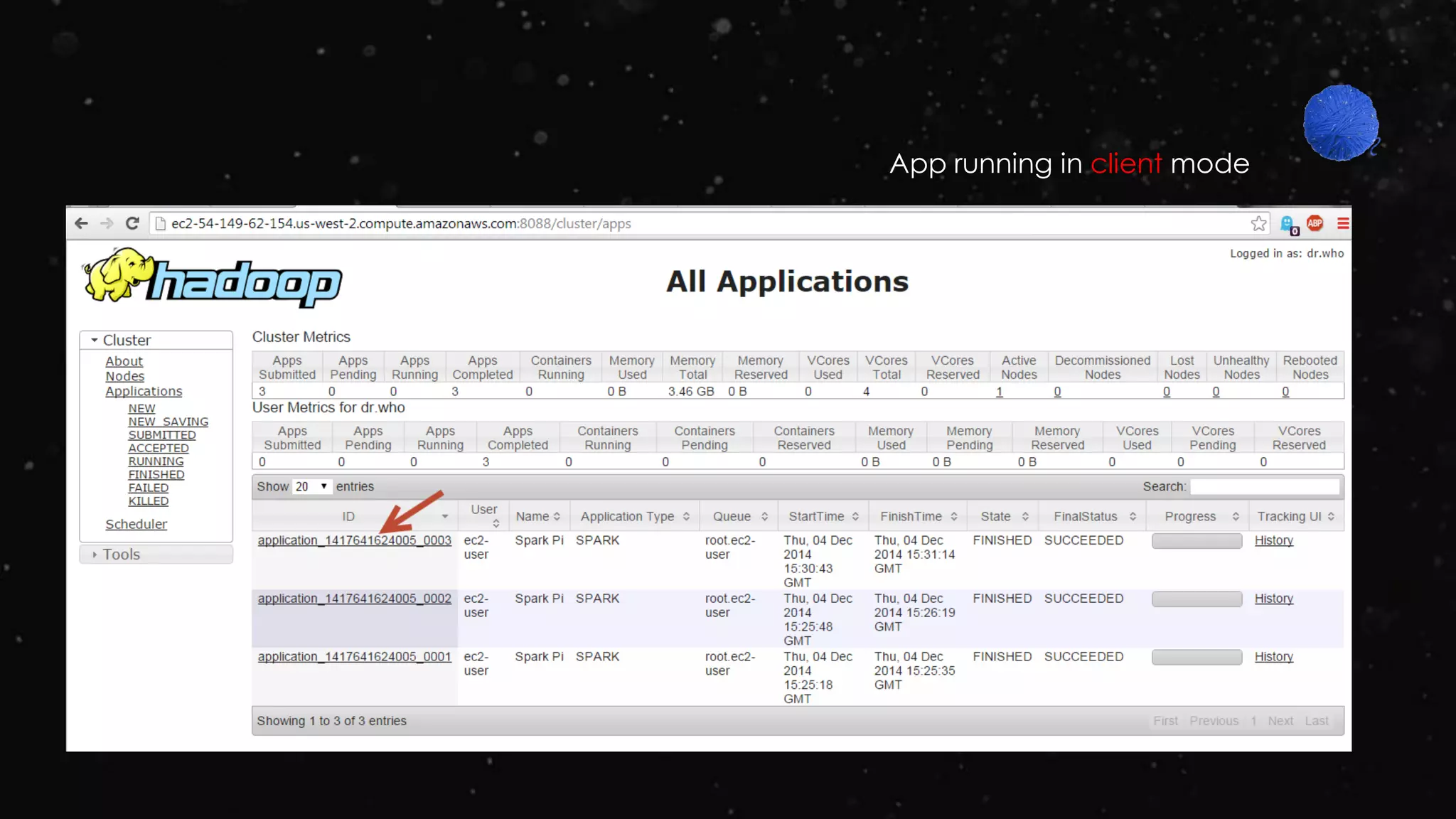Open History for application 0002

tap(1273, 599)
